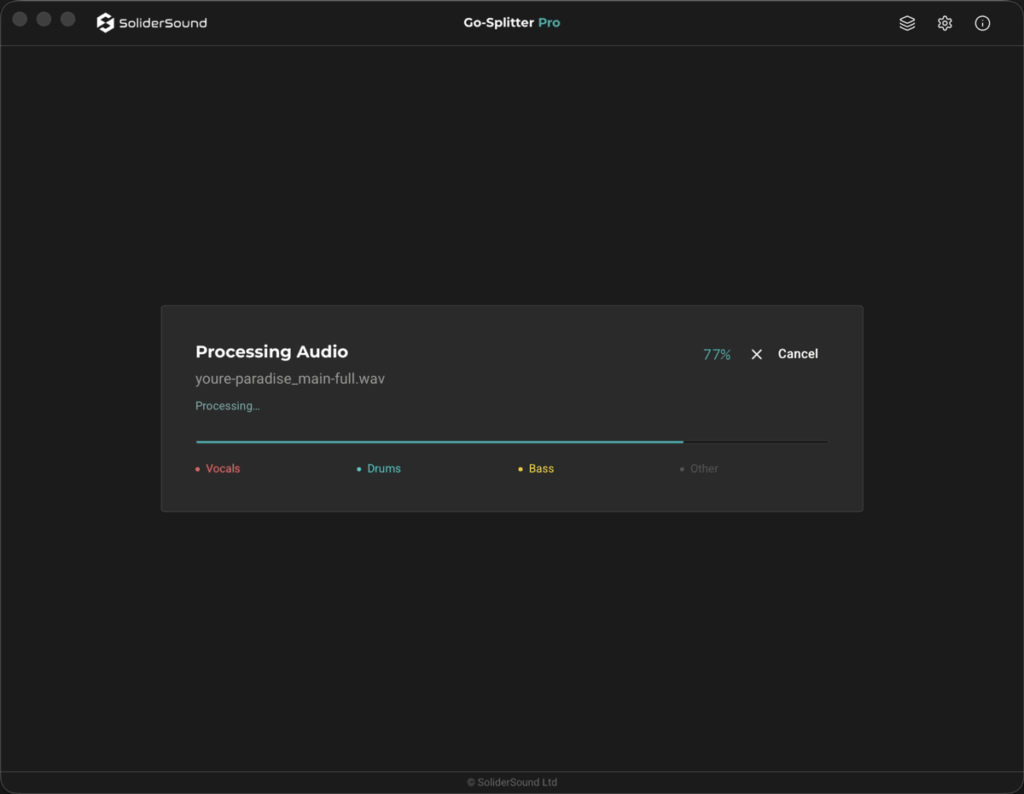Click the Processing Audio heading
This screenshot has height=794, width=1024.
pos(272,352)
